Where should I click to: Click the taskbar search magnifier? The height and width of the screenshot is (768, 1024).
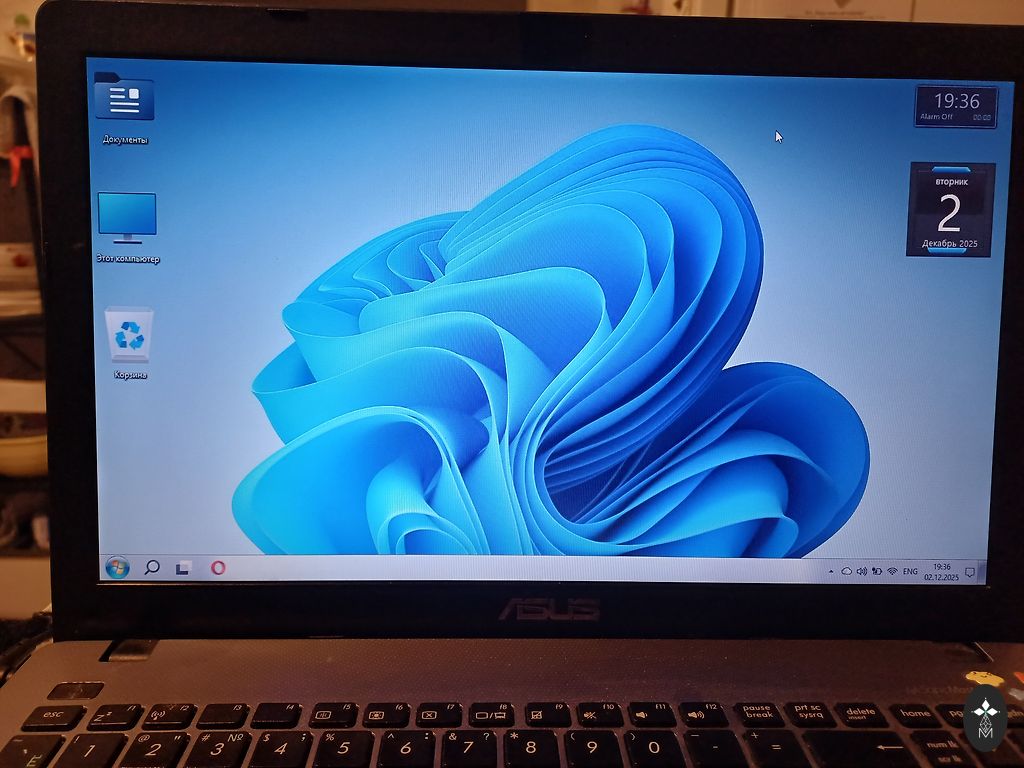click(x=152, y=567)
